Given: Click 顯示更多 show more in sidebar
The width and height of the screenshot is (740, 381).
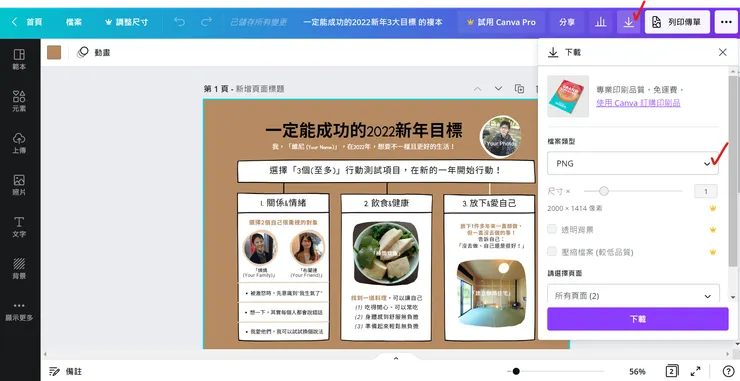Looking at the screenshot, I should [19, 311].
